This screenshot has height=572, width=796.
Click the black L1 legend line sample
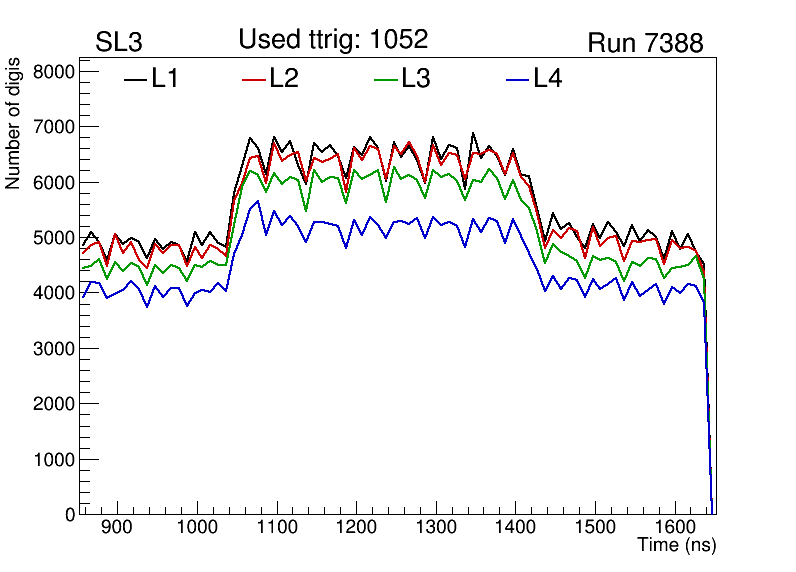tap(135, 79)
